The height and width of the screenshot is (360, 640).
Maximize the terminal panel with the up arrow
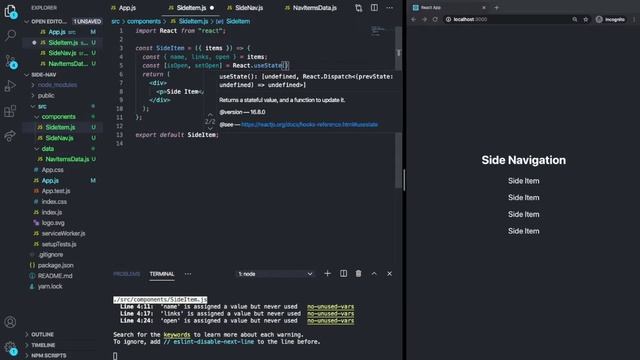coord(374,273)
